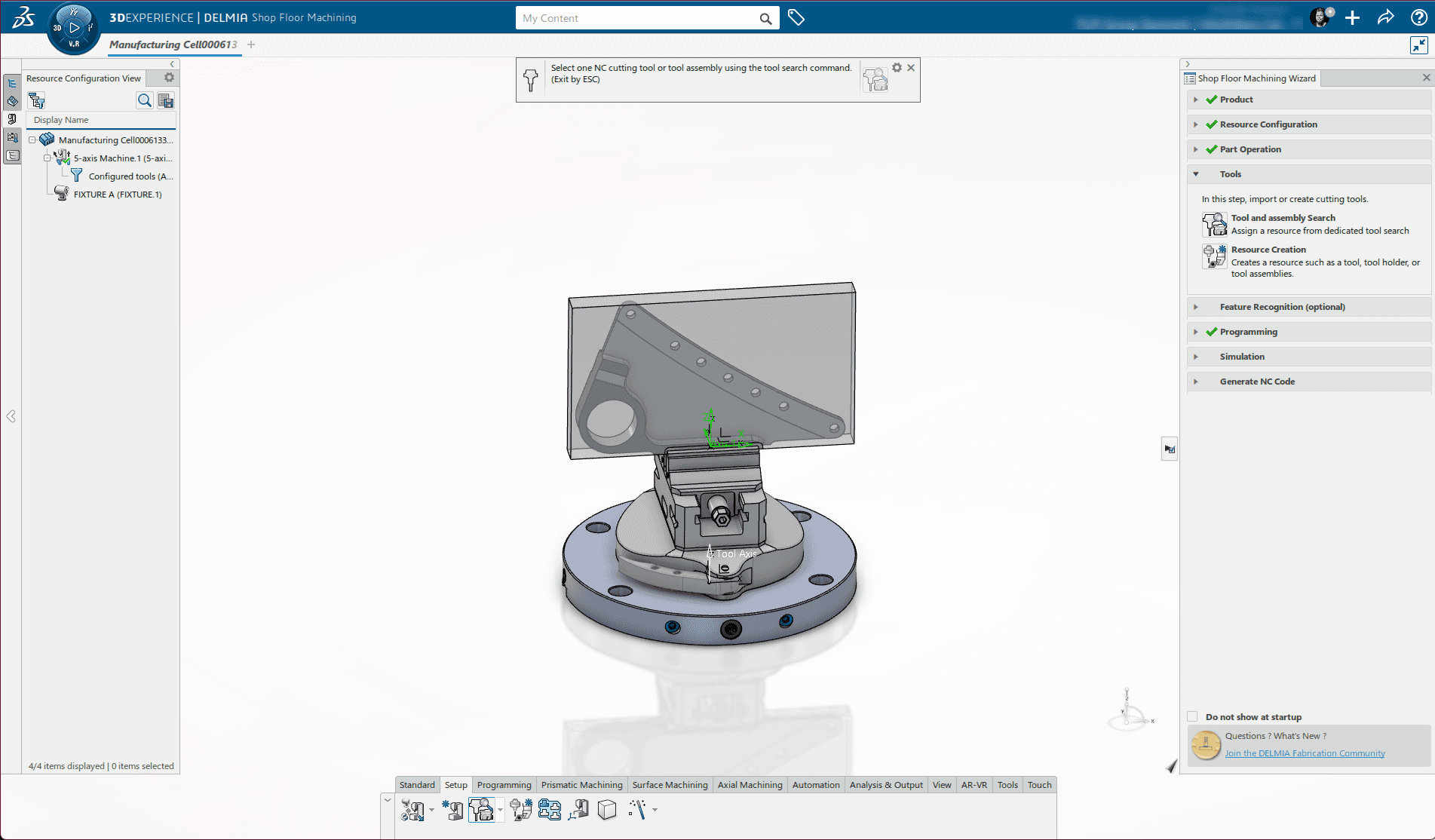
Task: Click the Resource Creation icon in wizard
Action: [x=1214, y=256]
